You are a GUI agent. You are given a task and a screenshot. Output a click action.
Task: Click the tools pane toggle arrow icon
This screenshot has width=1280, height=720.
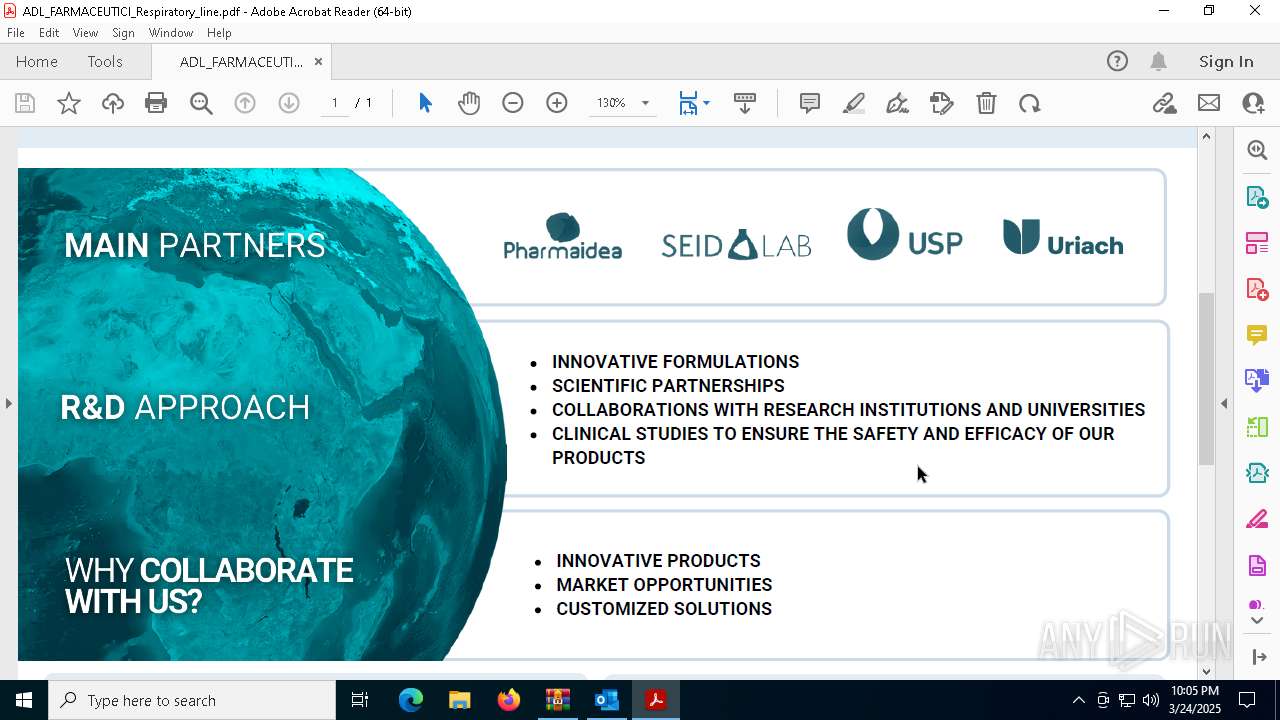pos(1259,657)
